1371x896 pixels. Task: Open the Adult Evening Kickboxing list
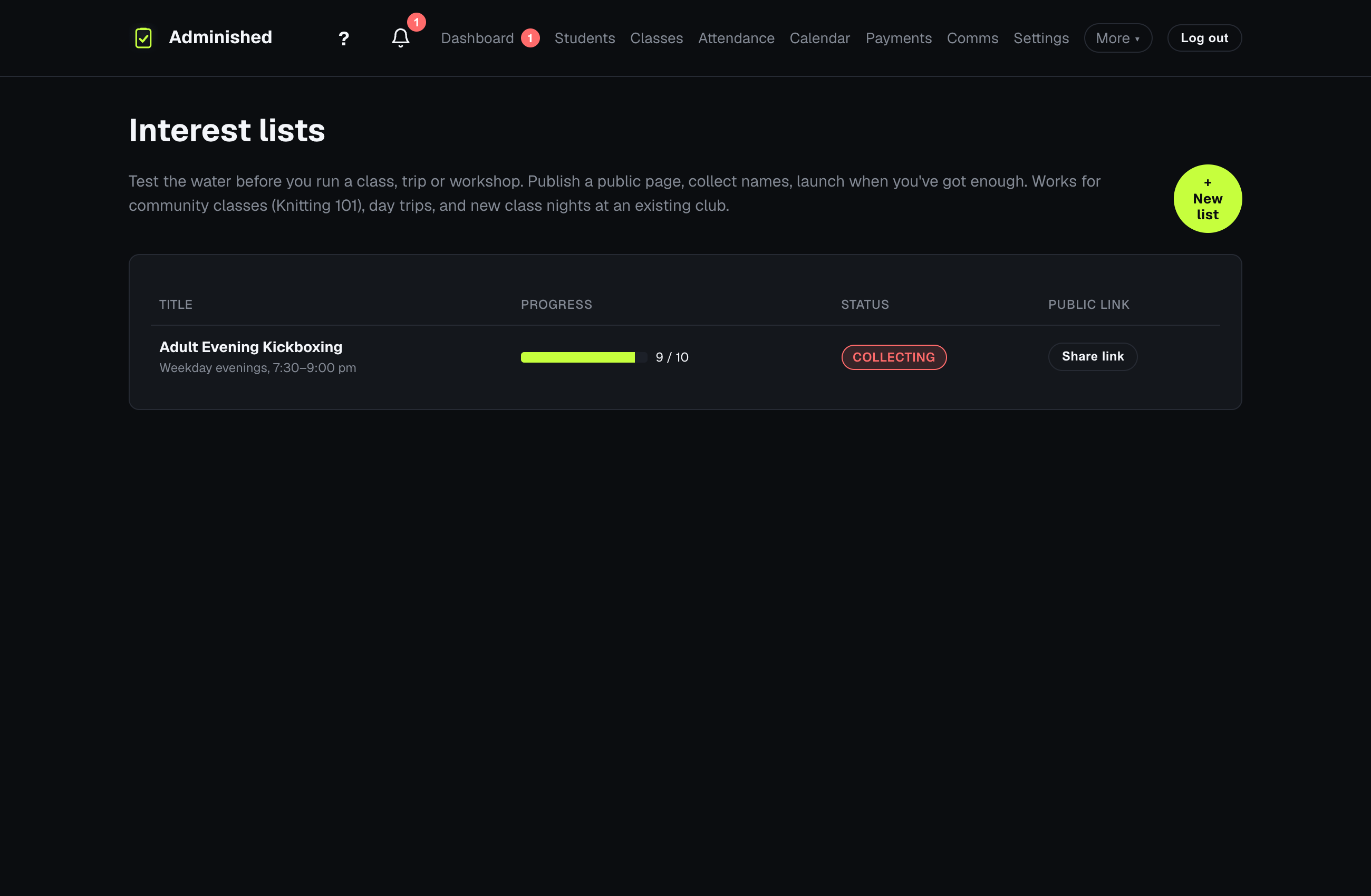250,347
